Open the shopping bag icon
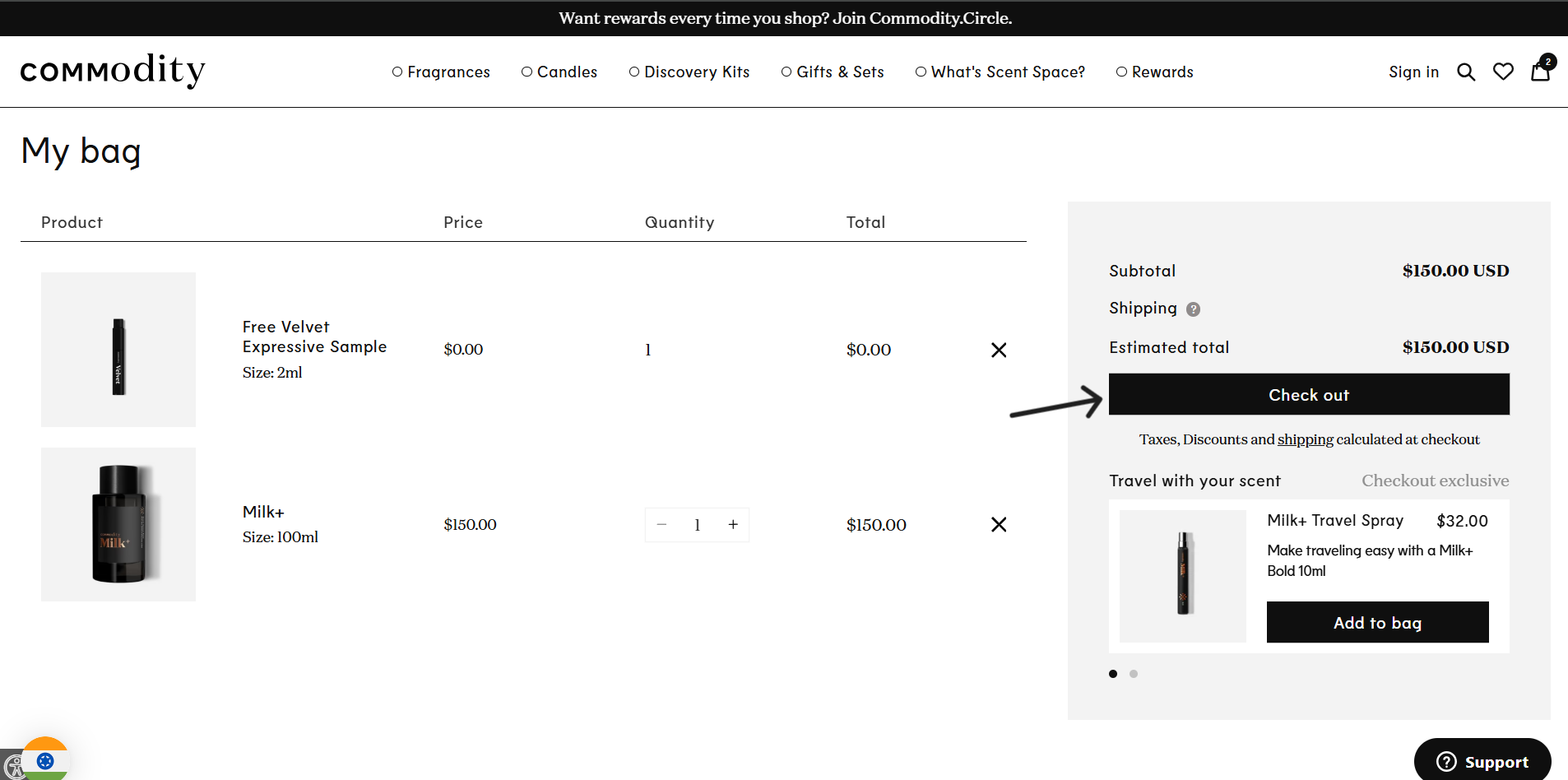 pos(1540,72)
